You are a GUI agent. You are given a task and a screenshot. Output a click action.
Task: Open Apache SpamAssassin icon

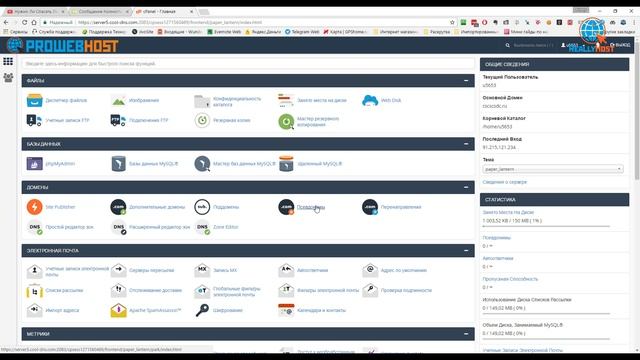click(x=118, y=310)
